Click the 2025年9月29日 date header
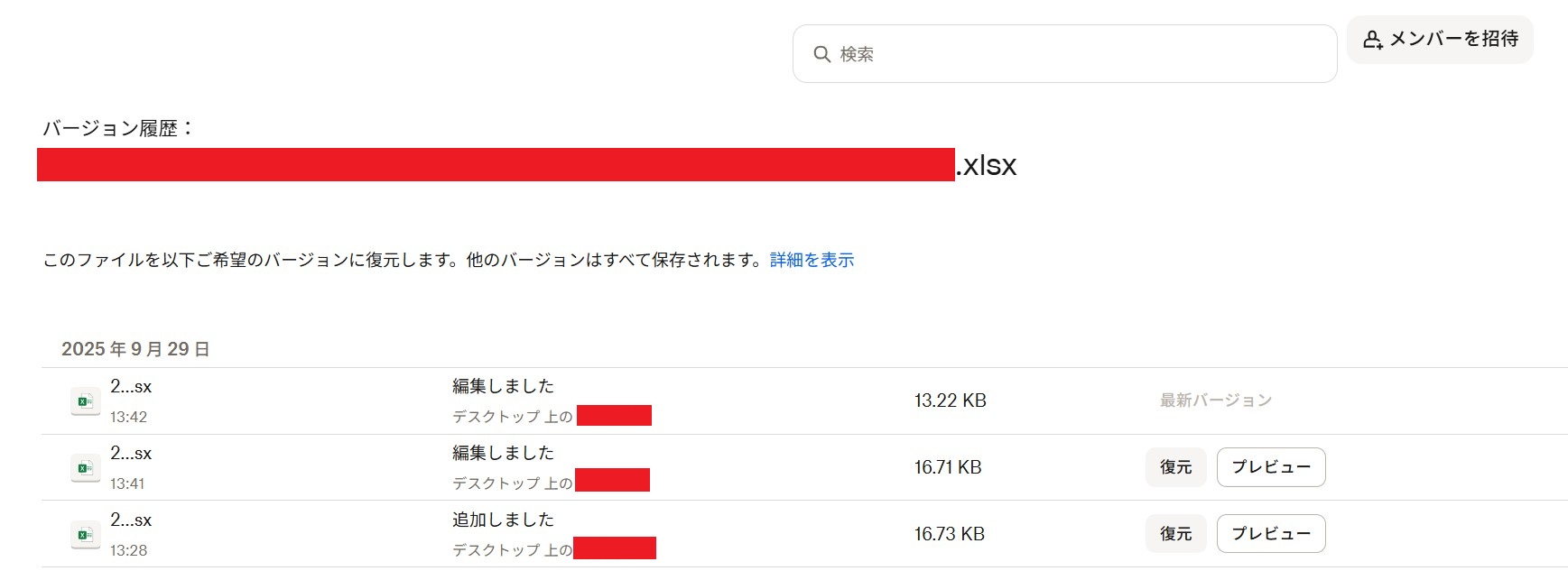1568x580 pixels. (x=135, y=349)
